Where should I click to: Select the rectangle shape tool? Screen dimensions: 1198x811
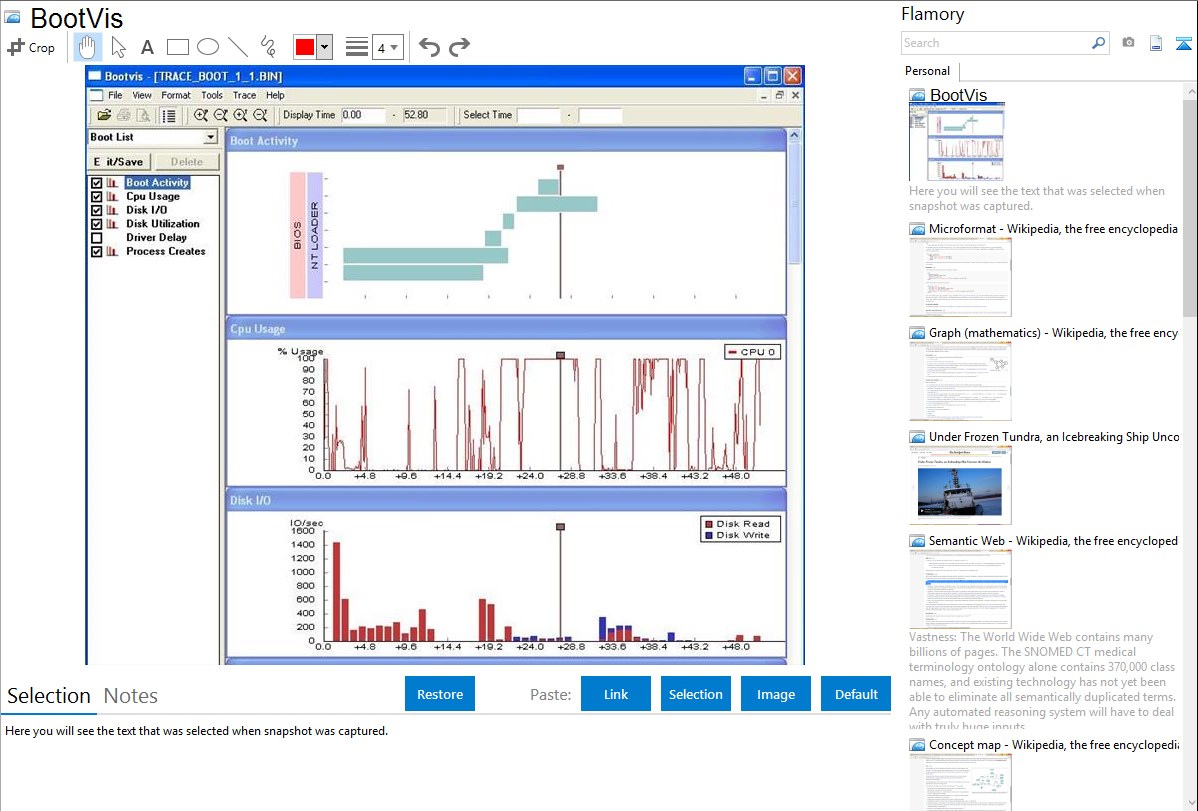(177, 47)
